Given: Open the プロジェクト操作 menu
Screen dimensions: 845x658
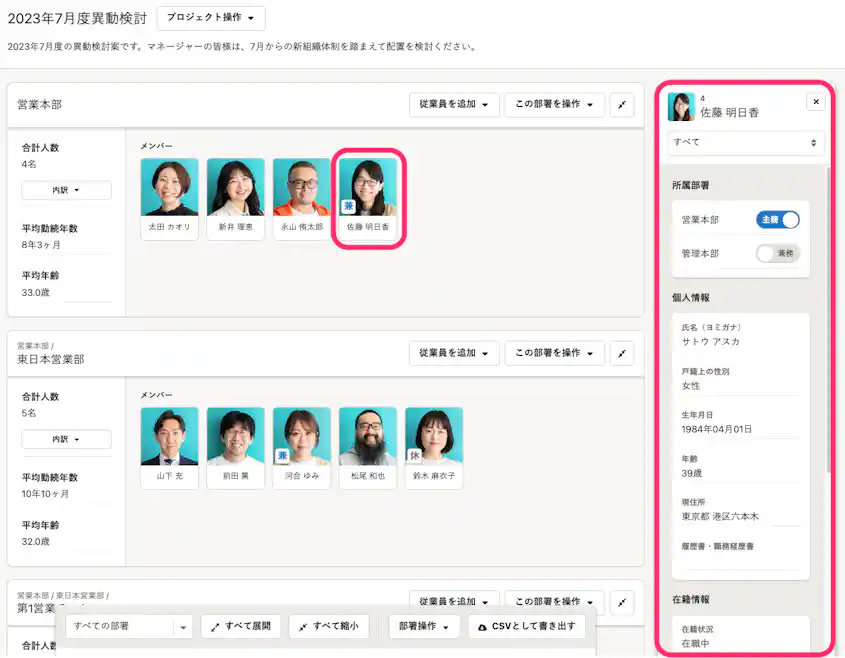Looking at the screenshot, I should [x=210, y=18].
